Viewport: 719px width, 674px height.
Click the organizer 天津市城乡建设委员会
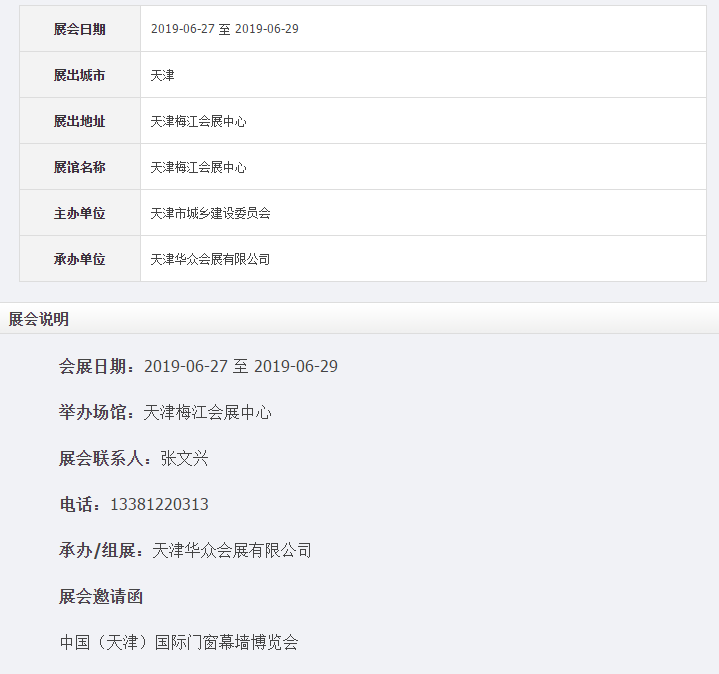point(210,213)
